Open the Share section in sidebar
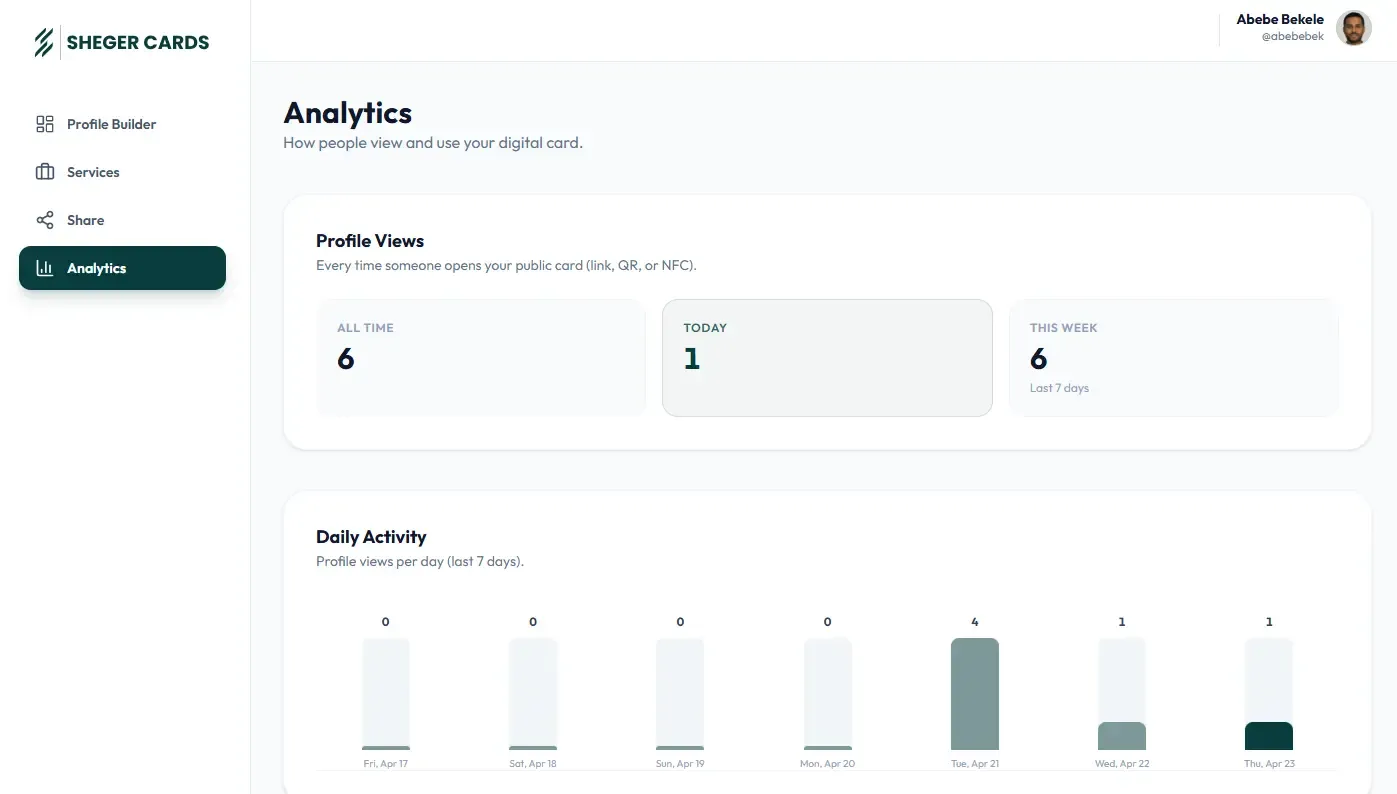 (x=122, y=220)
